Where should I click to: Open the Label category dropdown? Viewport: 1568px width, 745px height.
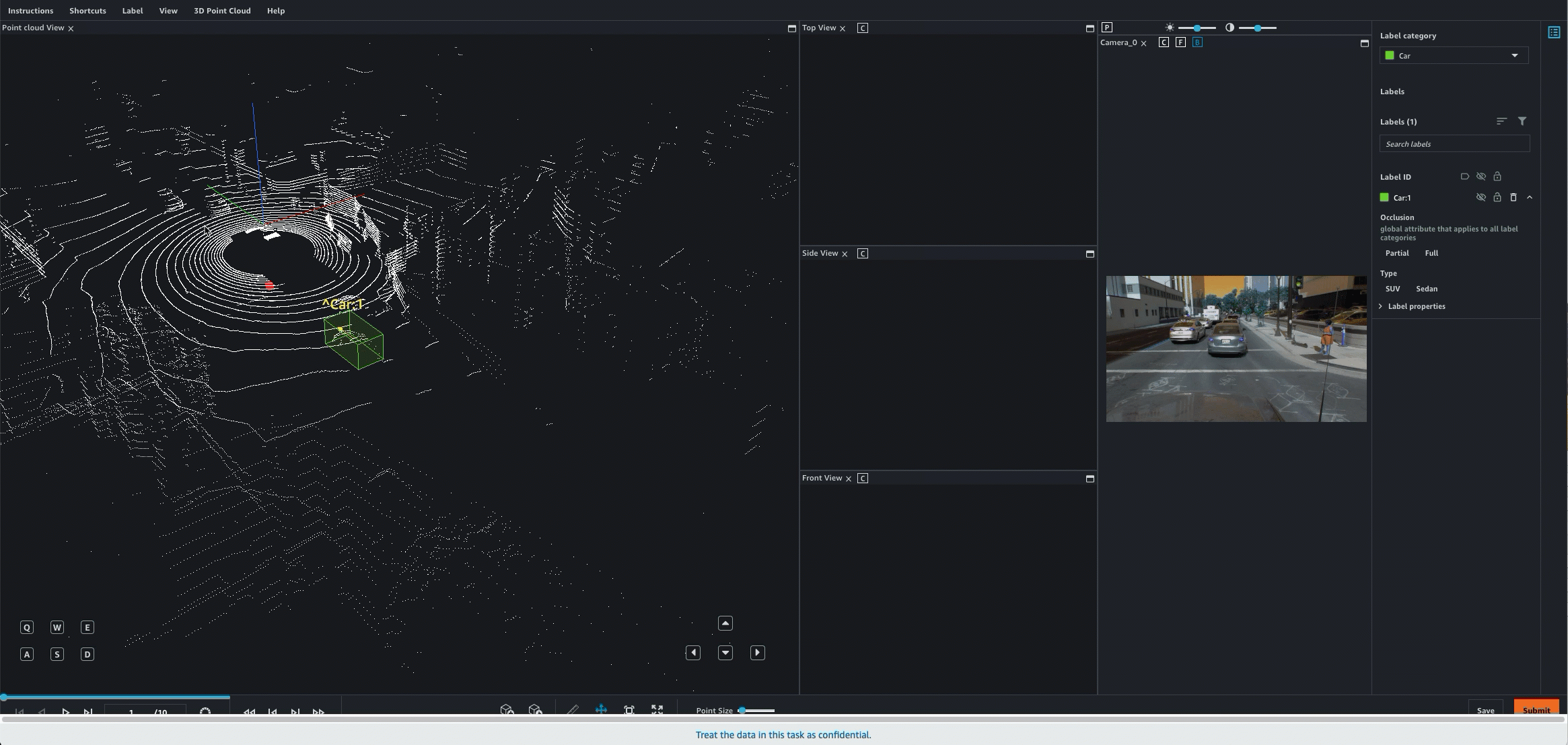tap(1452, 55)
